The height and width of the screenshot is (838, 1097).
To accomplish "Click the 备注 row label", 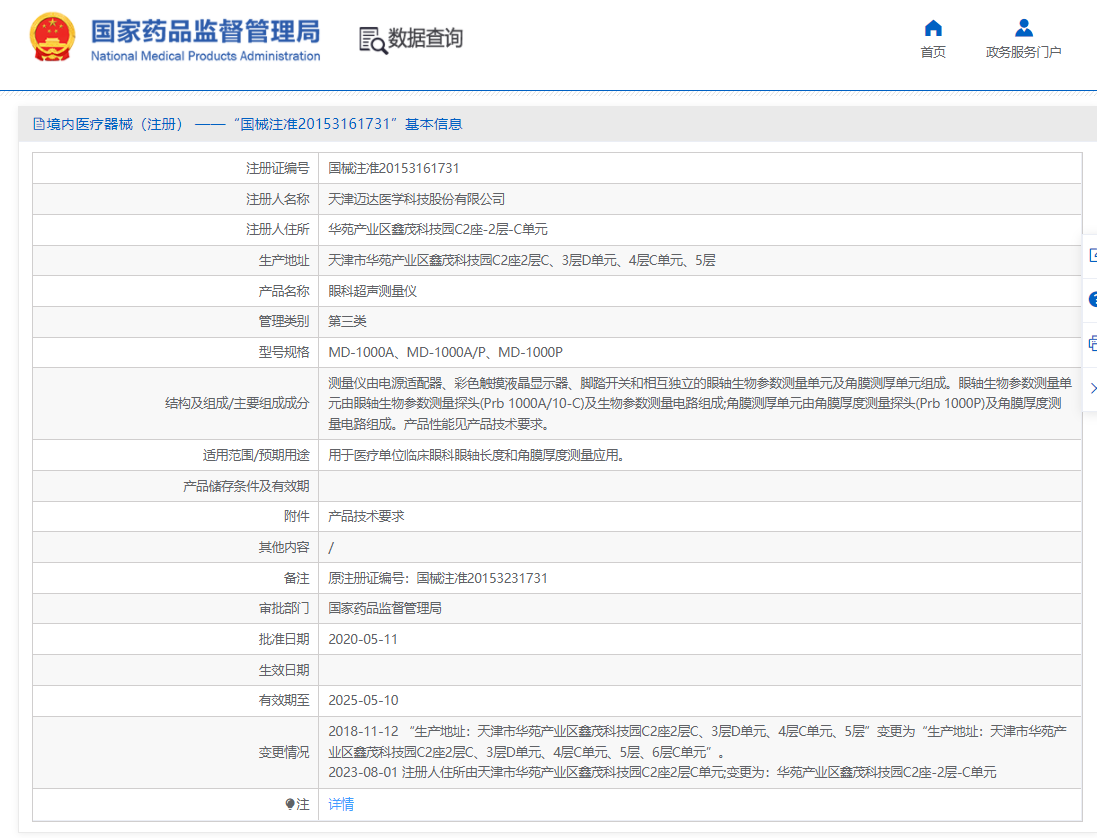I will click(296, 578).
